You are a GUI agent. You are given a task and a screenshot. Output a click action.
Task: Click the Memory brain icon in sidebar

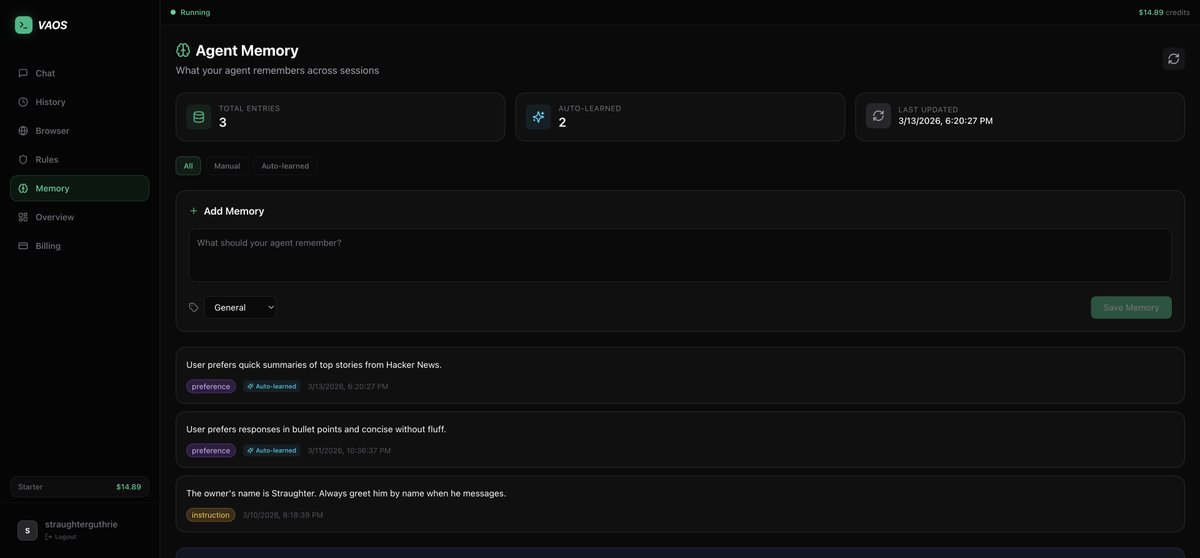23,188
